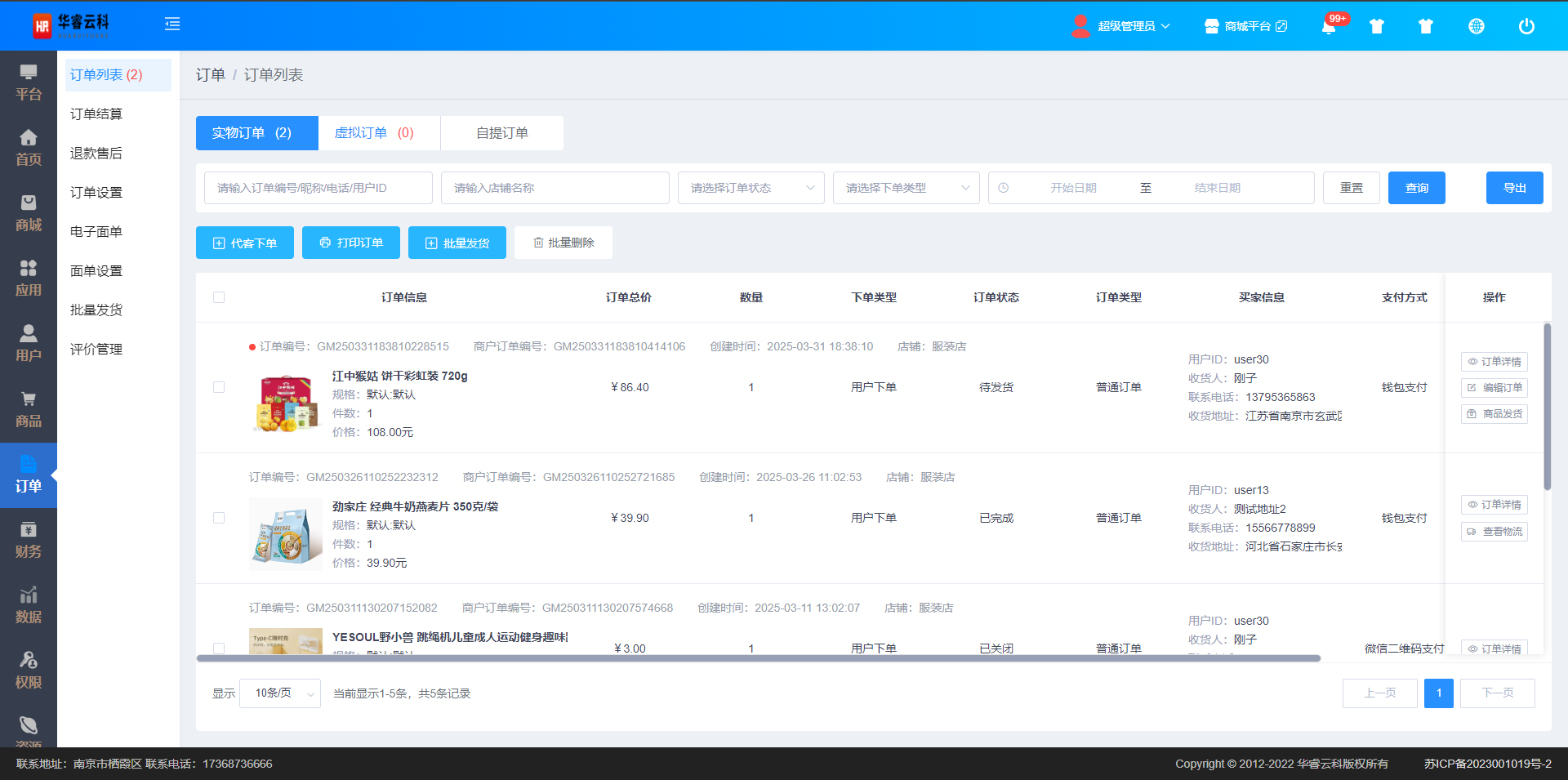
Task: Check the 江中猴姑 order row checkbox
Action: (x=219, y=387)
